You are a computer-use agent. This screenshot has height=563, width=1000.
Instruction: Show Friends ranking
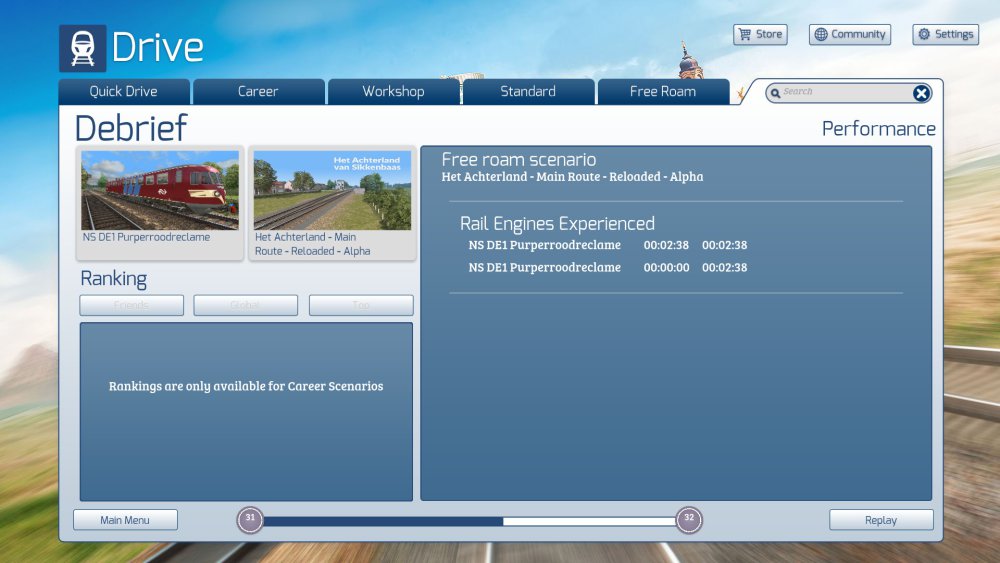point(132,305)
